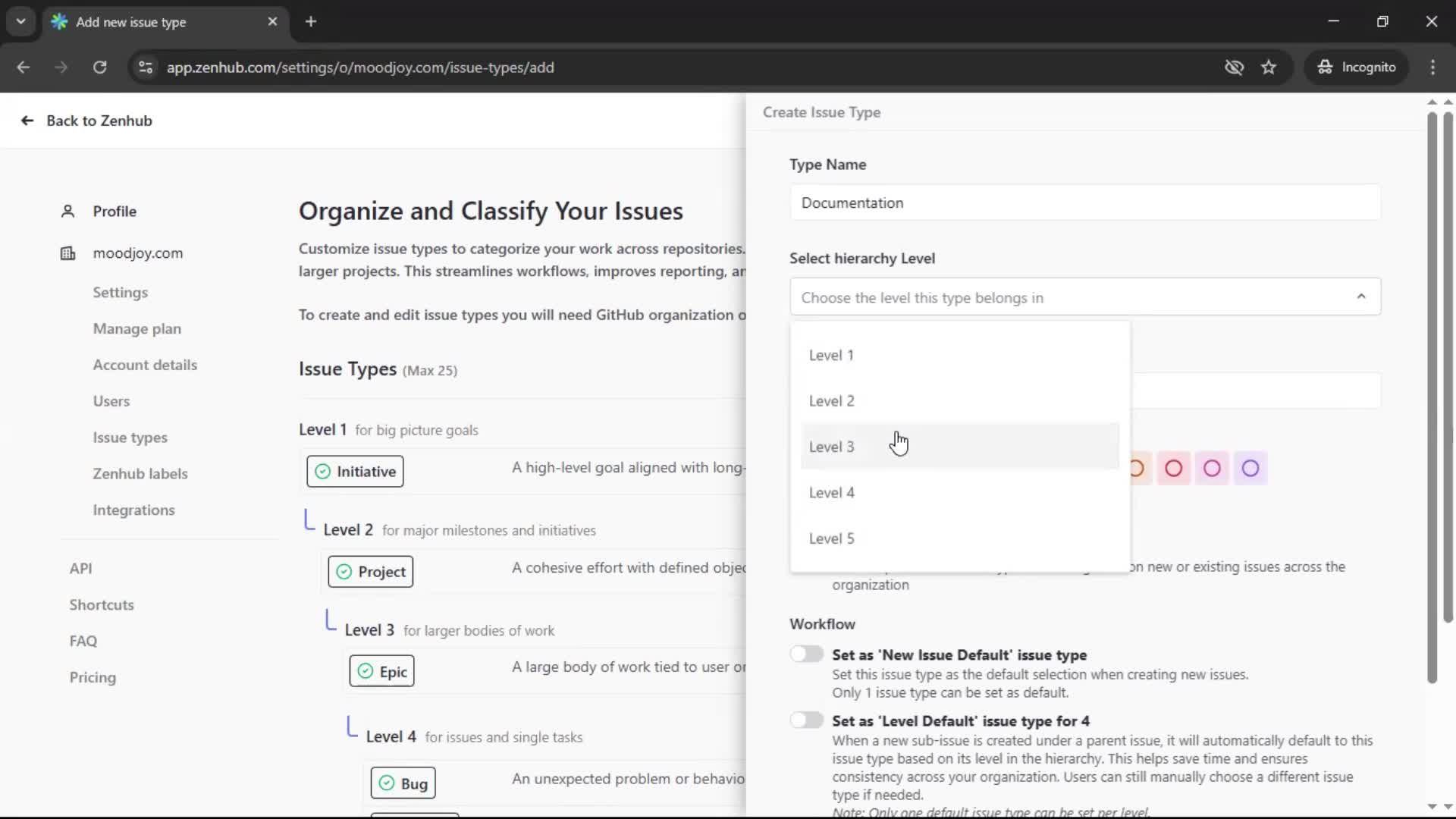Click the Epic issue type icon
This screenshot has width=1456, height=819.
365,671
